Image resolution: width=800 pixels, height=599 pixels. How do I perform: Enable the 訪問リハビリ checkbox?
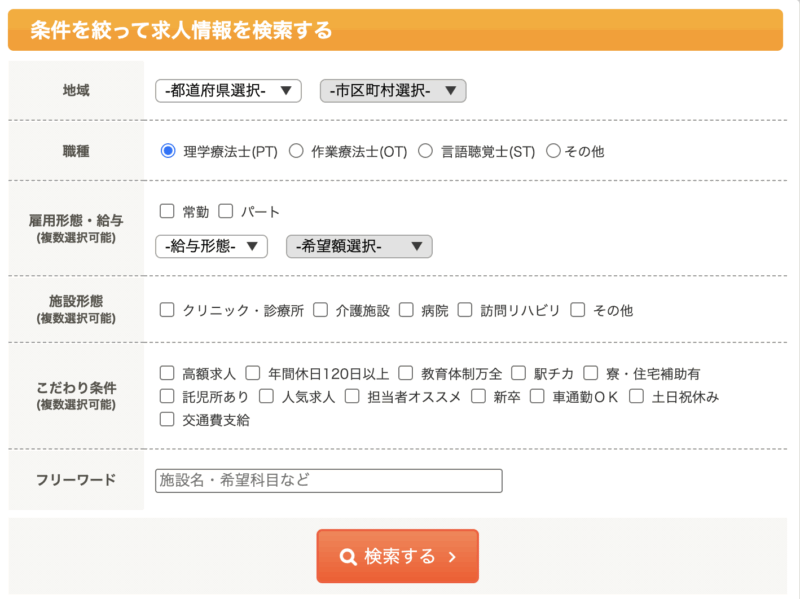tap(464, 310)
